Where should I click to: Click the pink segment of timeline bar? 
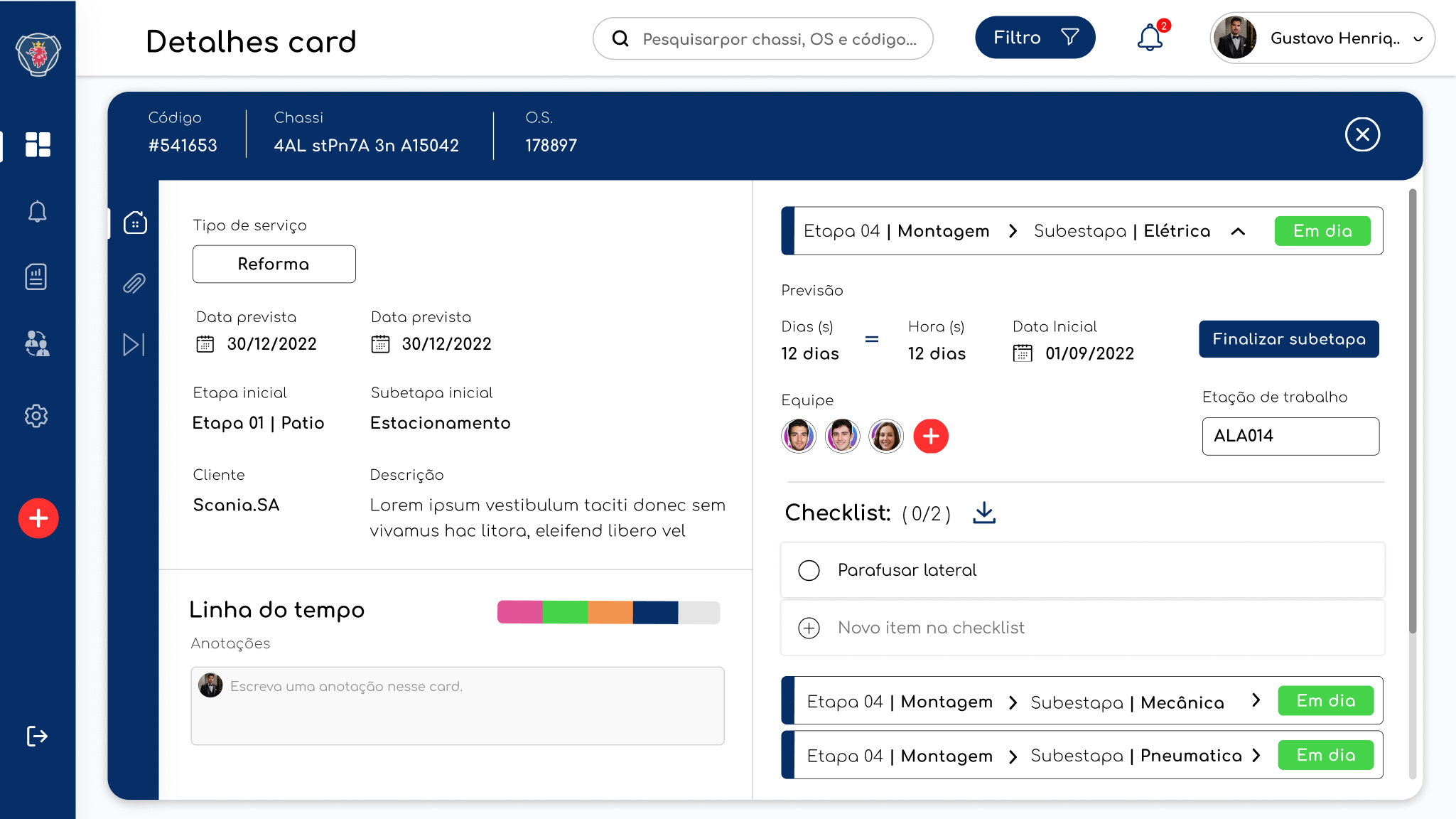pyautogui.click(x=519, y=612)
